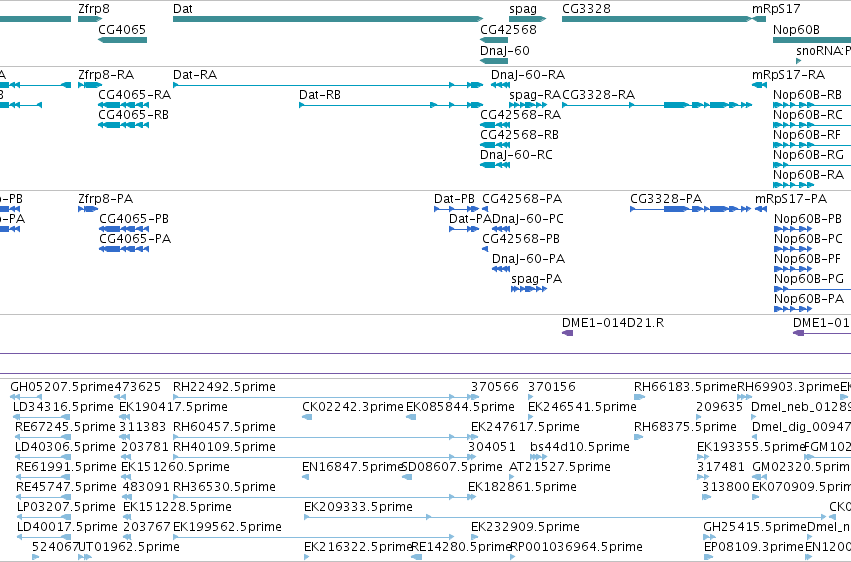Viewport: 851px width, 562px height.
Task: Open the DnaJ-60-RC transcript label
Action: [516, 155]
